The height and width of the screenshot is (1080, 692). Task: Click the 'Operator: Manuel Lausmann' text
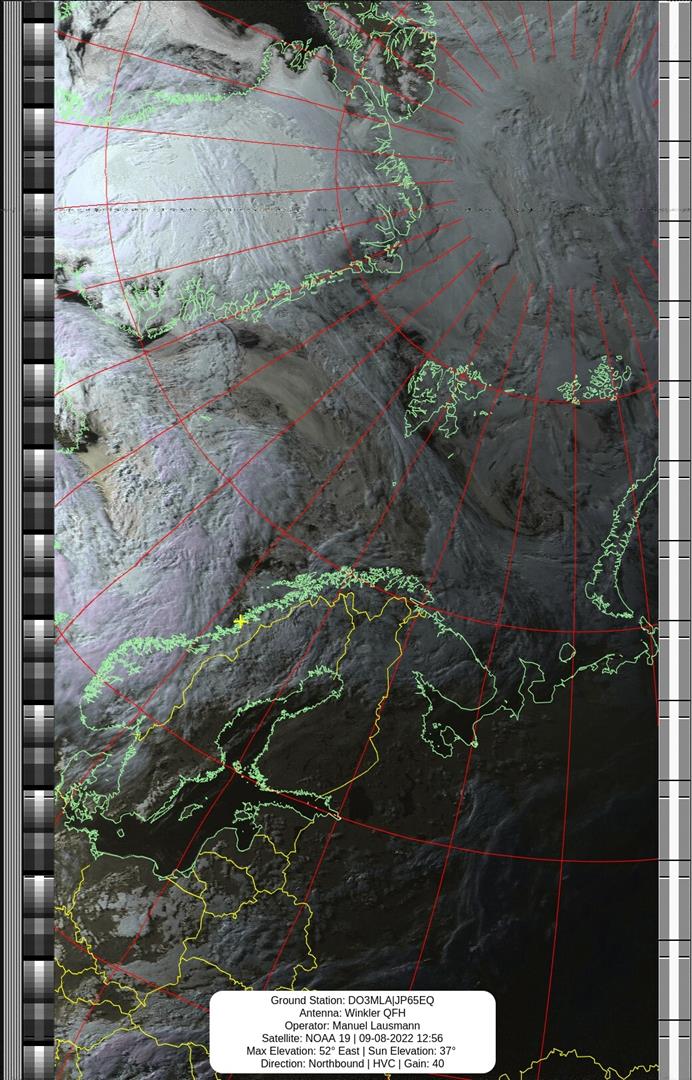coord(352,1026)
